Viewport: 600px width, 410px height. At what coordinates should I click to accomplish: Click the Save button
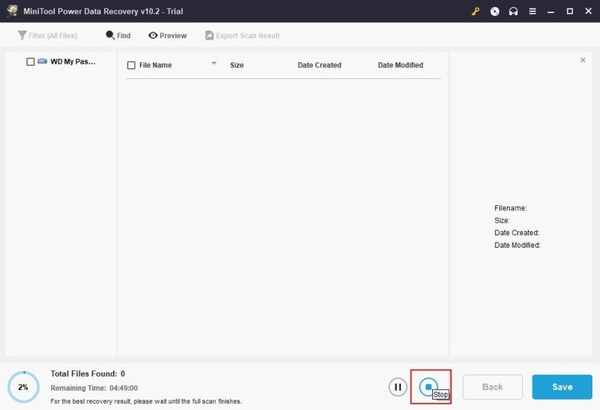[562, 387]
